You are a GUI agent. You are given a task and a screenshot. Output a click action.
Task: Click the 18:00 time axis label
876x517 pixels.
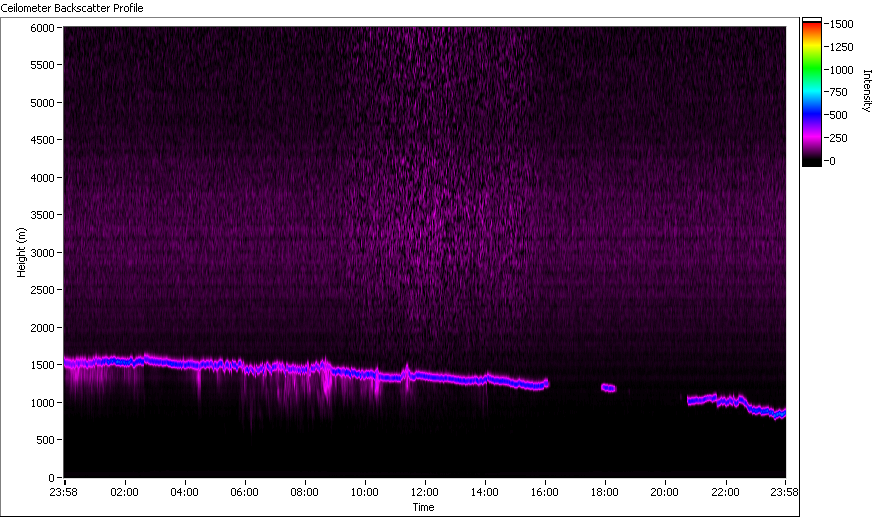coord(604,492)
